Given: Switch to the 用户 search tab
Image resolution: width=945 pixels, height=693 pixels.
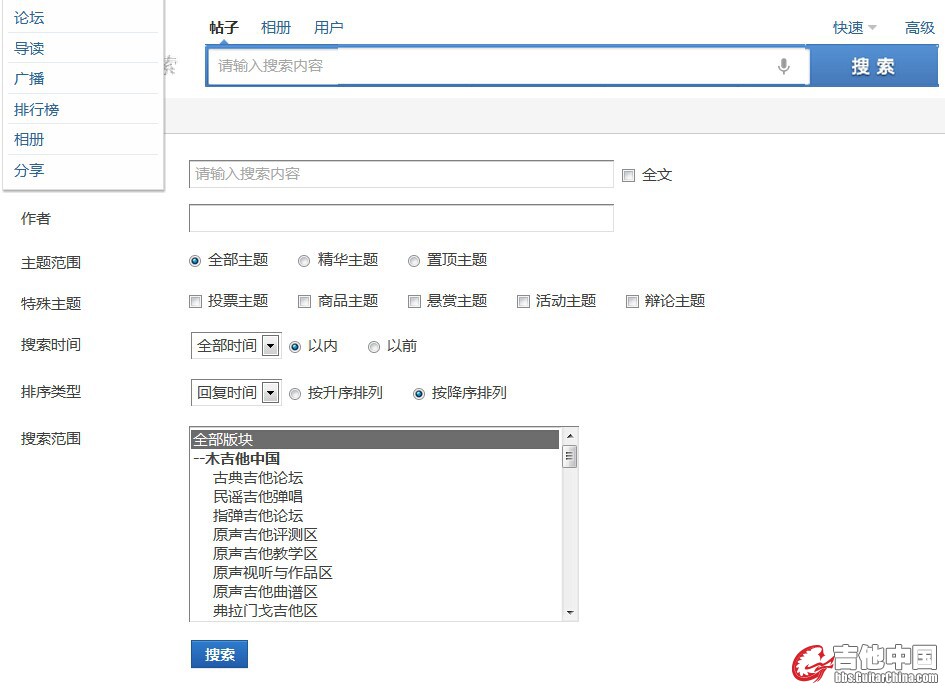Looking at the screenshot, I should coord(328,28).
